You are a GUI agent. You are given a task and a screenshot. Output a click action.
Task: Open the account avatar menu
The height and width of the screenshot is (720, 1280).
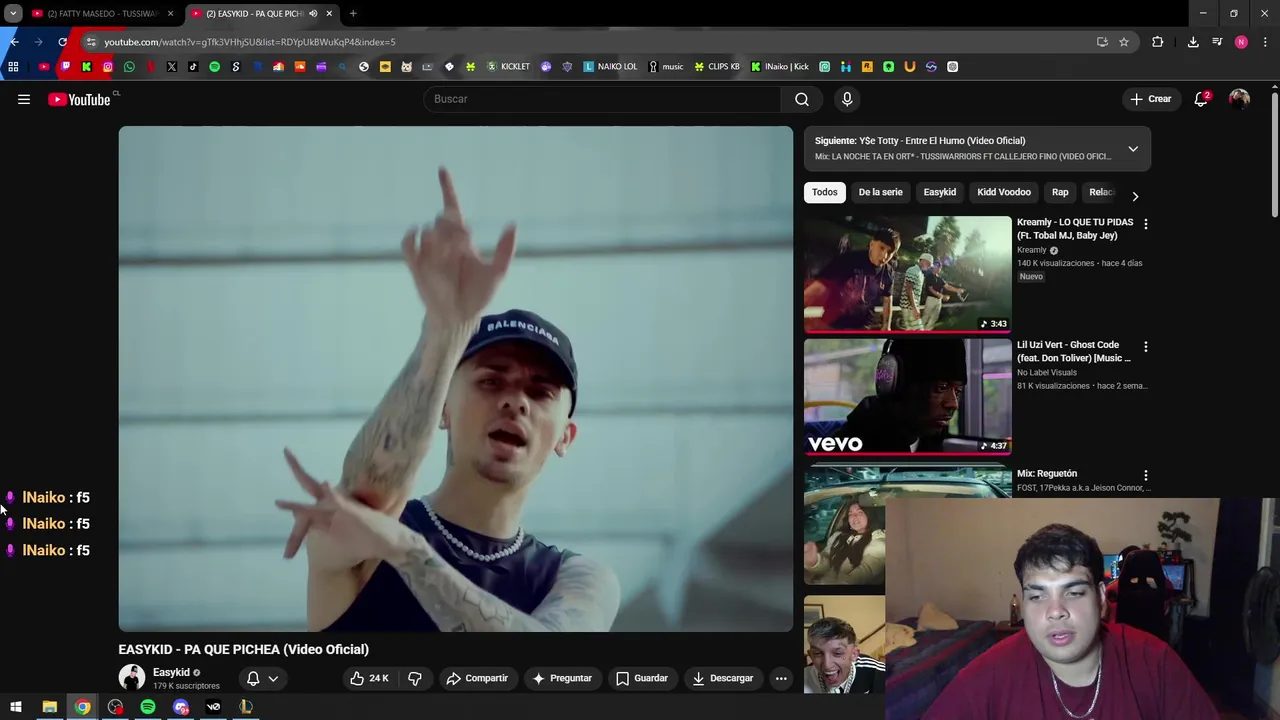point(1239,99)
